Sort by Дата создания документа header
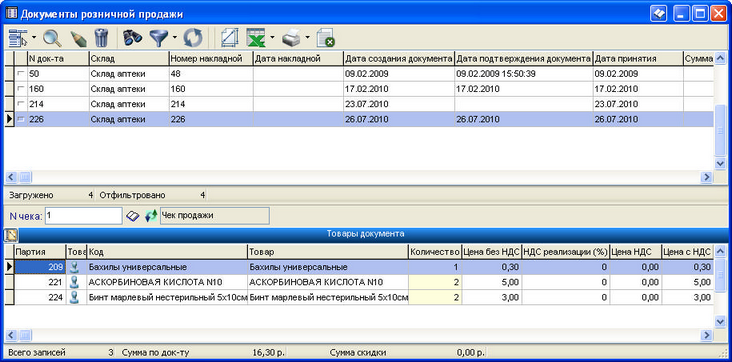Image resolution: width=732 pixels, height=362 pixels. coord(399,58)
